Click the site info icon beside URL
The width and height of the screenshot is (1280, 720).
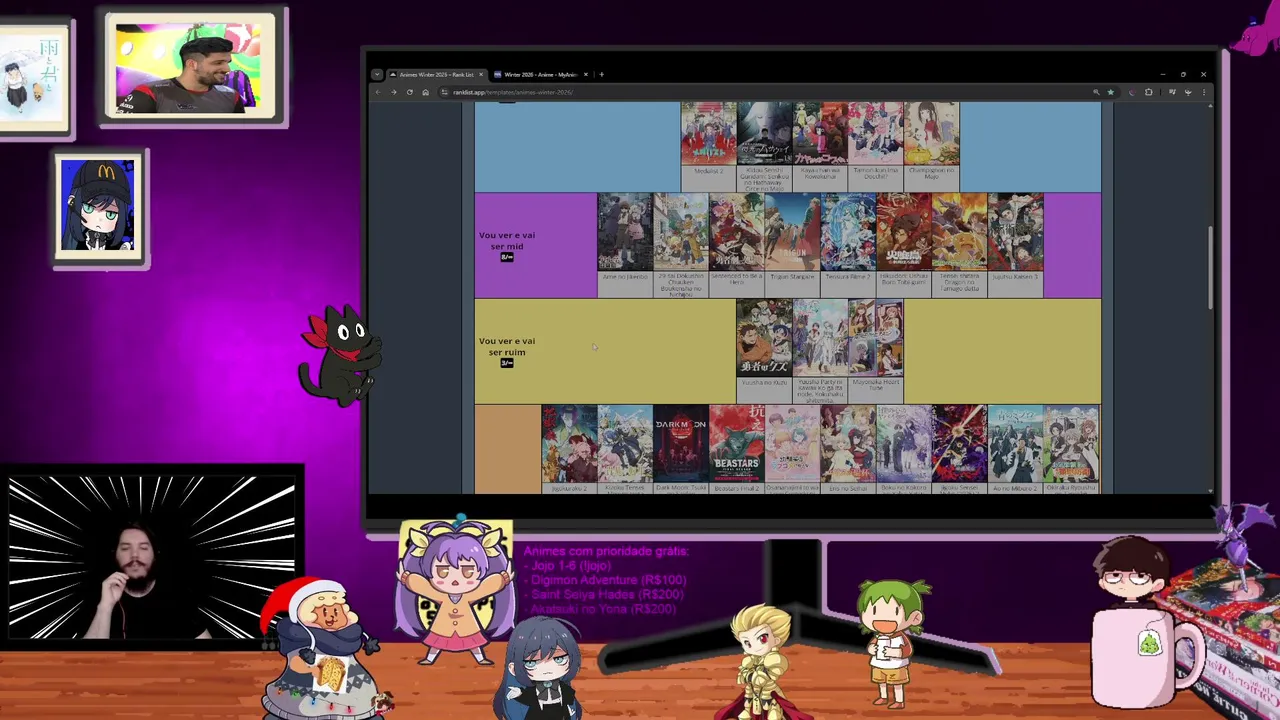(x=444, y=92)
